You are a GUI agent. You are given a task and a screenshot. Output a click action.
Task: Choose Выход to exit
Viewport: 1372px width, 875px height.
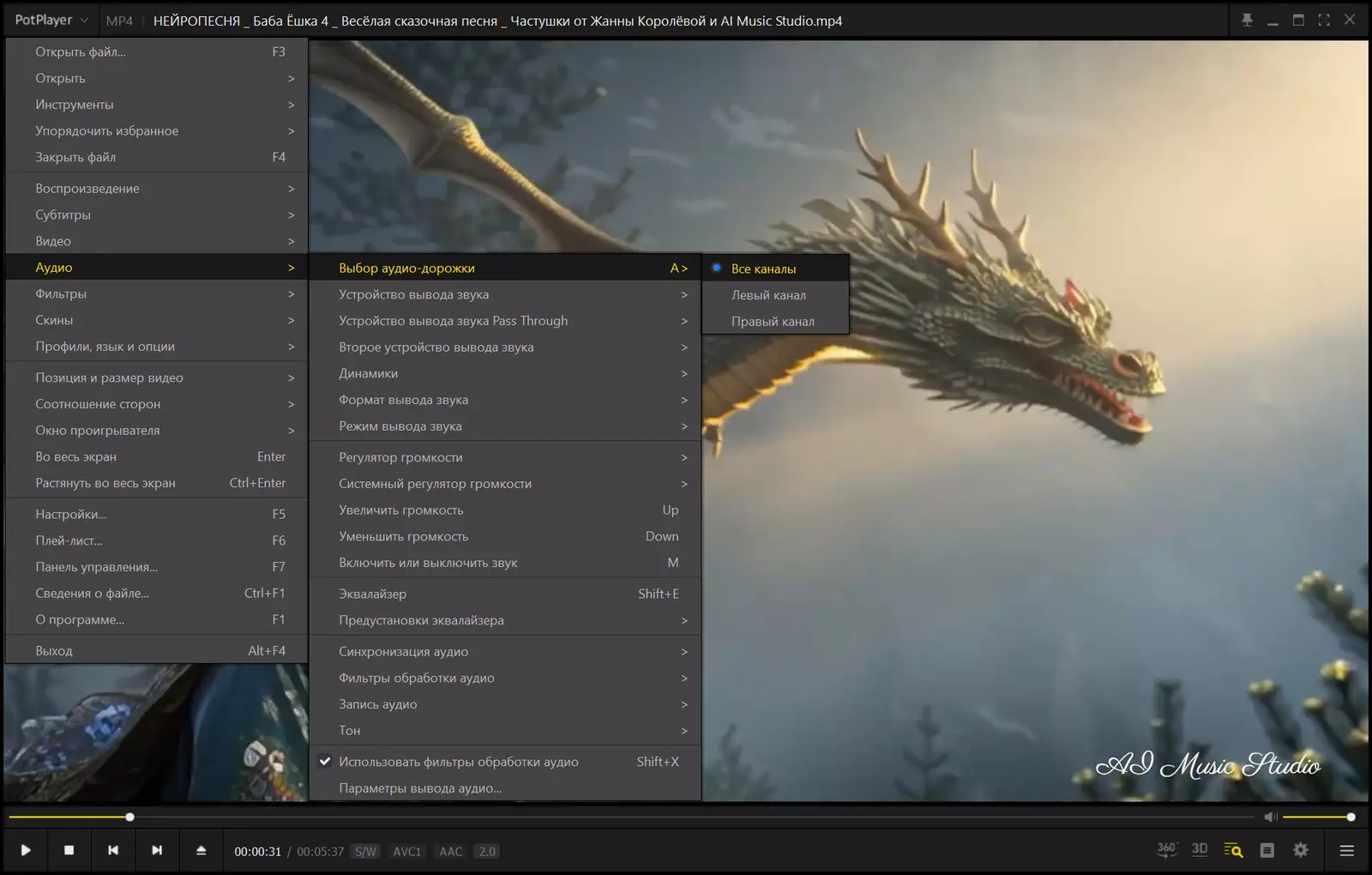pyautogui.click(x=157, y=650)
